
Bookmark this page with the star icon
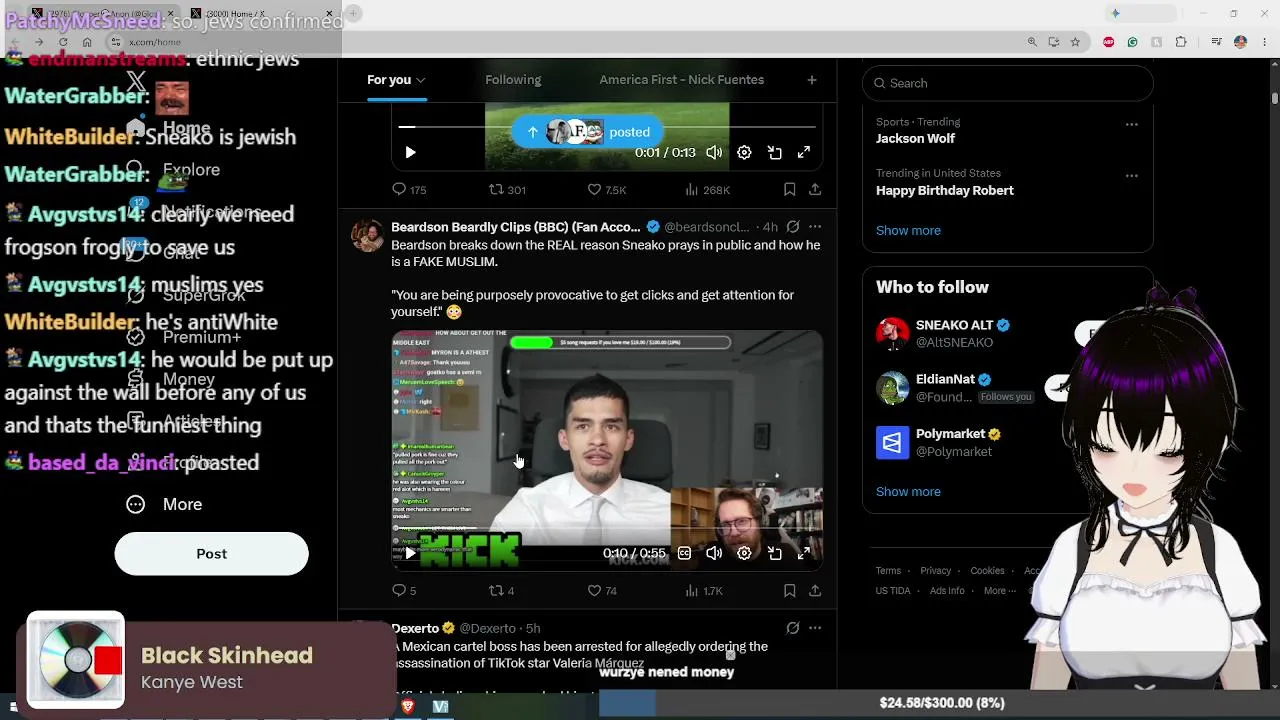tap(1075, 42)
